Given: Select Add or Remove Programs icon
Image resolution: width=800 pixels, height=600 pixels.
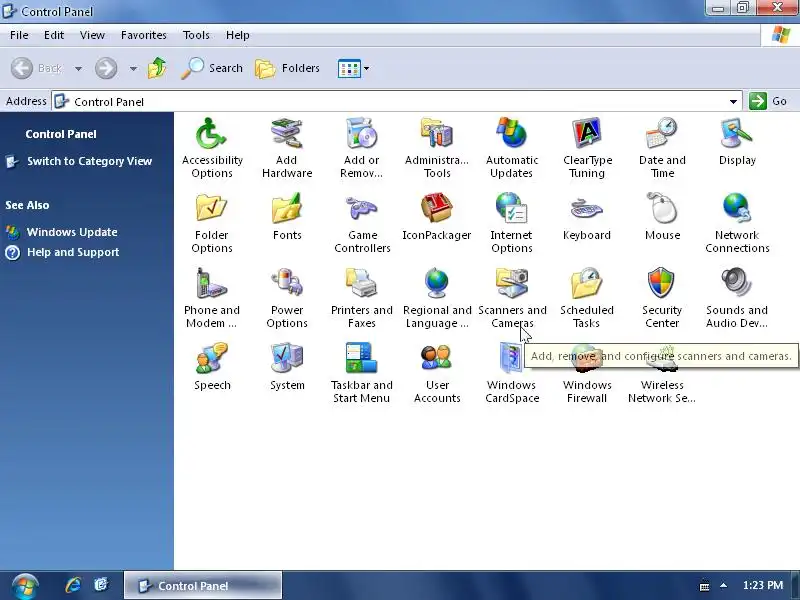Looking at the screenshot, I should click(361, 133).
